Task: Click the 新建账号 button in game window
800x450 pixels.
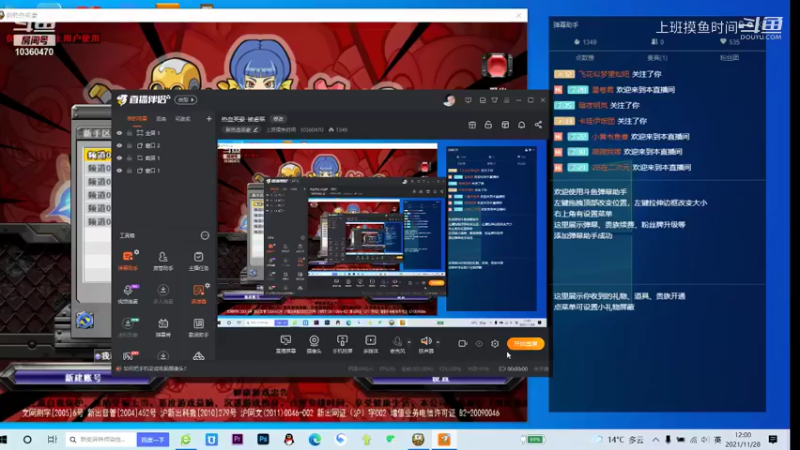Action: pos(83,378)
